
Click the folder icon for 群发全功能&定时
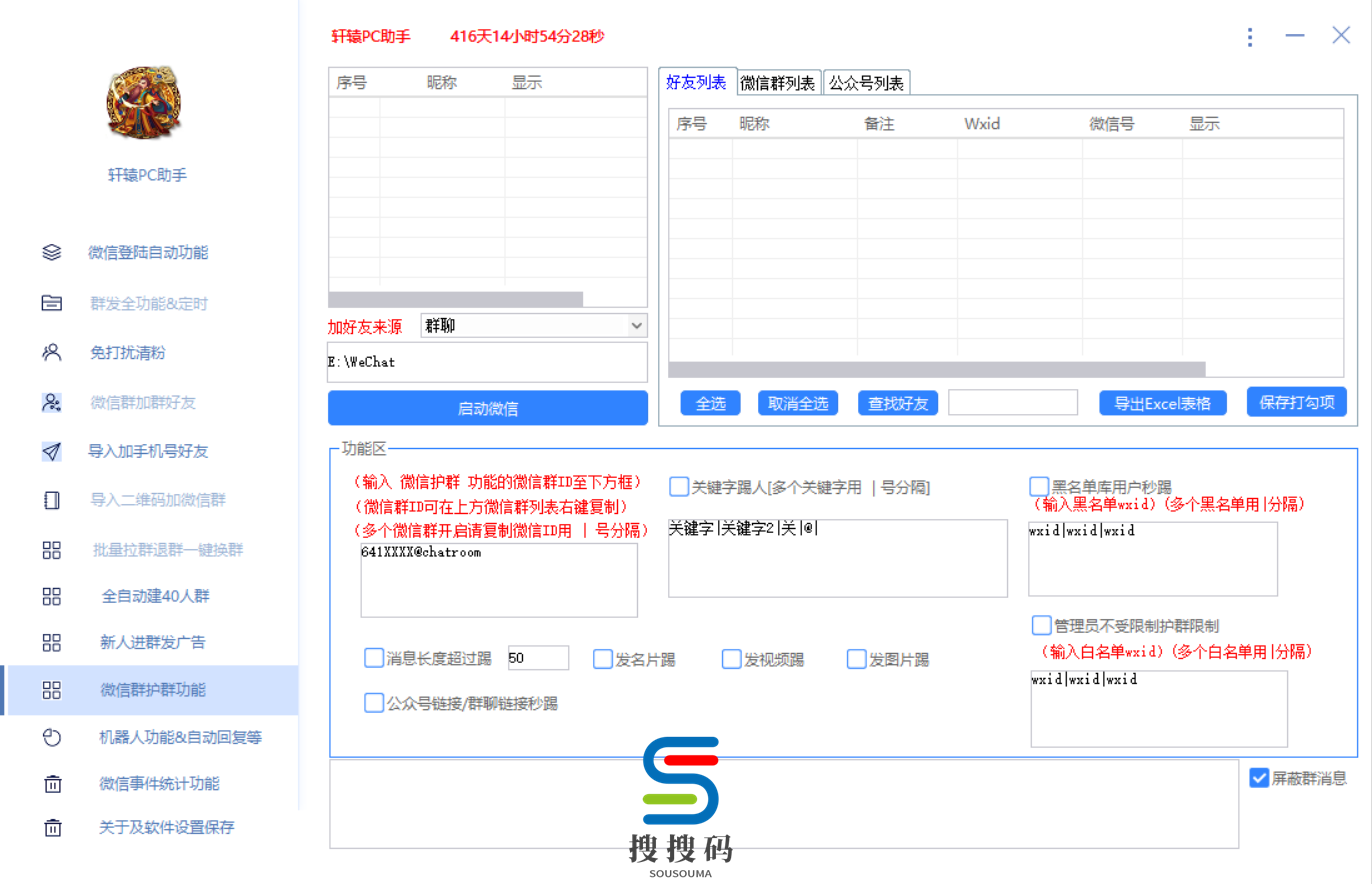coord(52,303)
